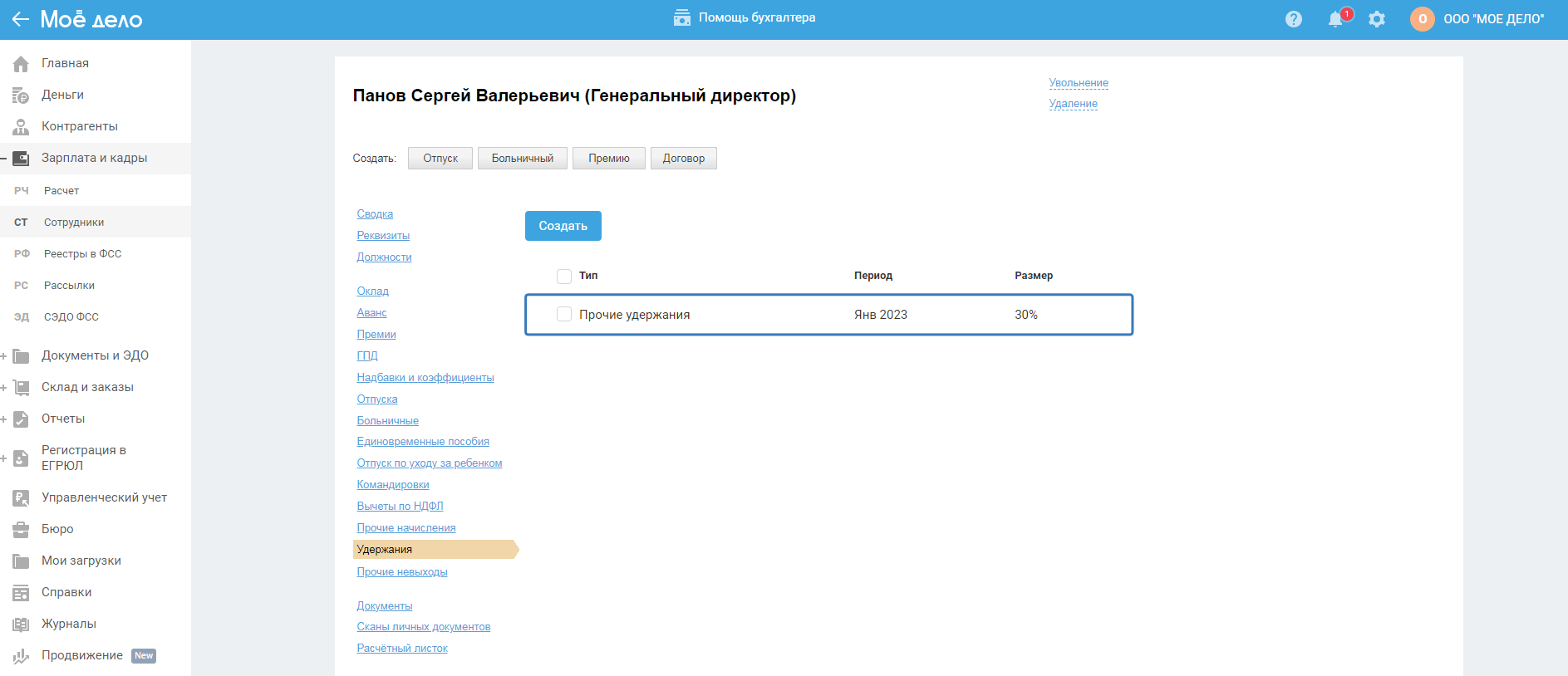
Task: Collapse the Зарплата и кадры section
Action: (x=4, y=158)
